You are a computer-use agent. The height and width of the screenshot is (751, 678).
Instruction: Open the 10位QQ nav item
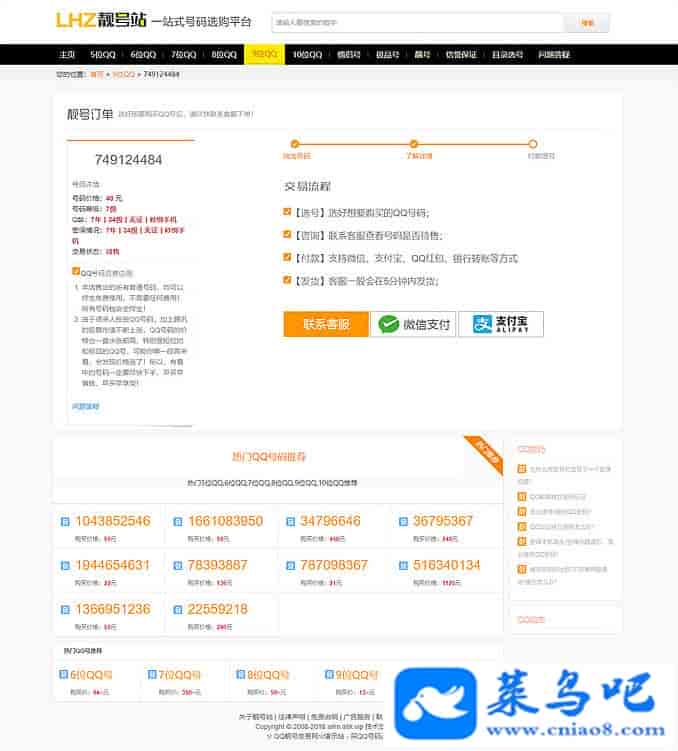coord(307,55)
